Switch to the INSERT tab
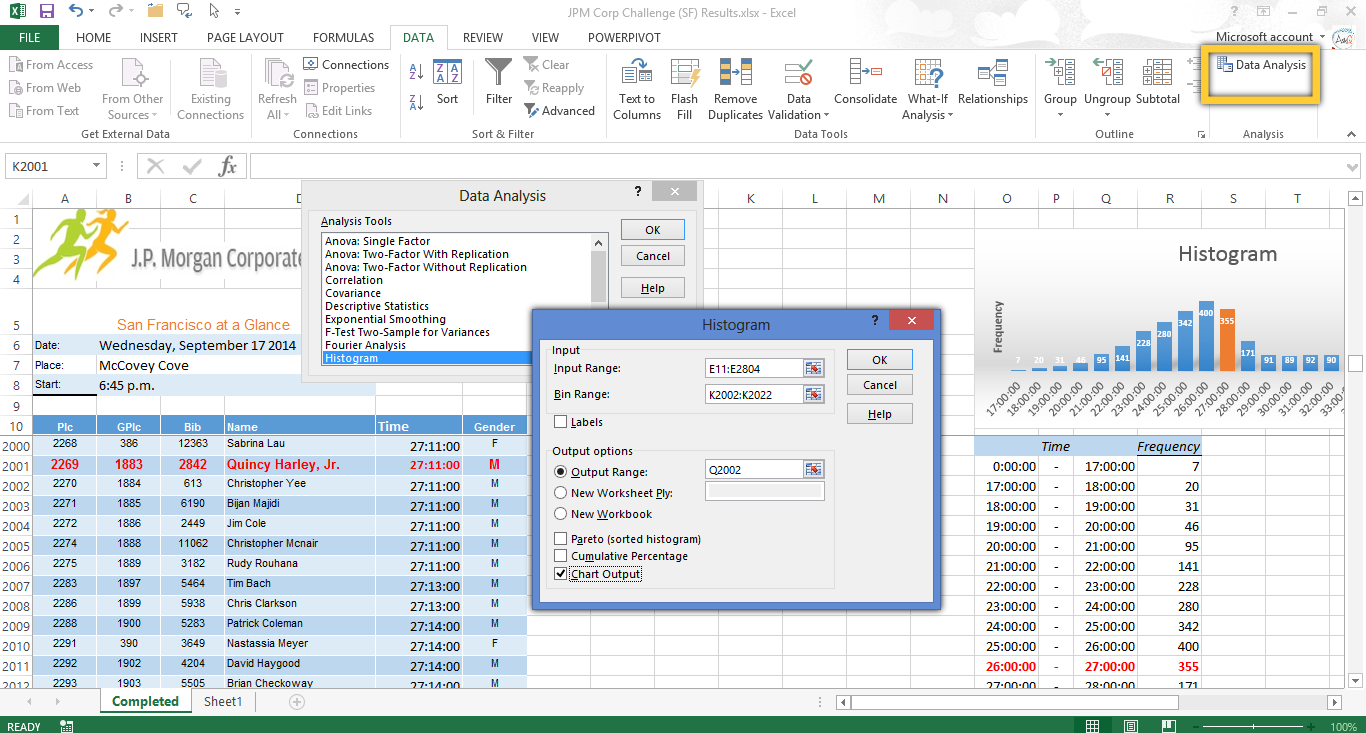Screen dimensions: 1366x733 pos(159,38)
